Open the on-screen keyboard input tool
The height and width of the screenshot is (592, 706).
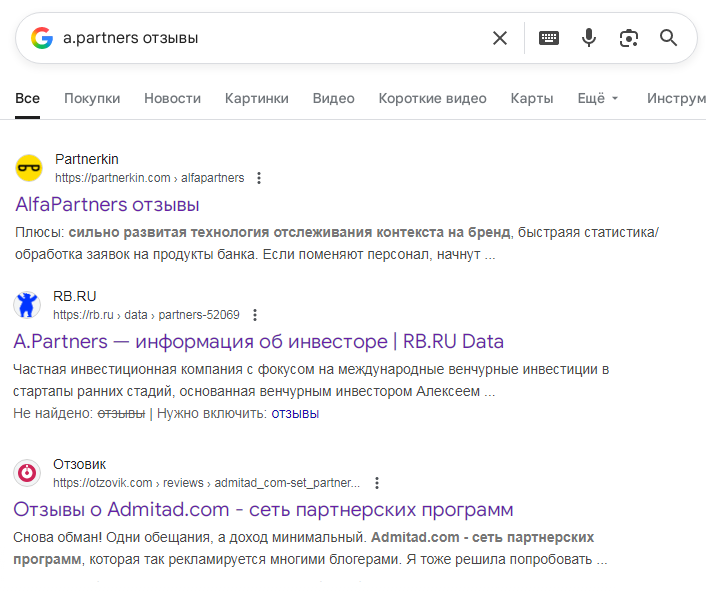point(549,38)
